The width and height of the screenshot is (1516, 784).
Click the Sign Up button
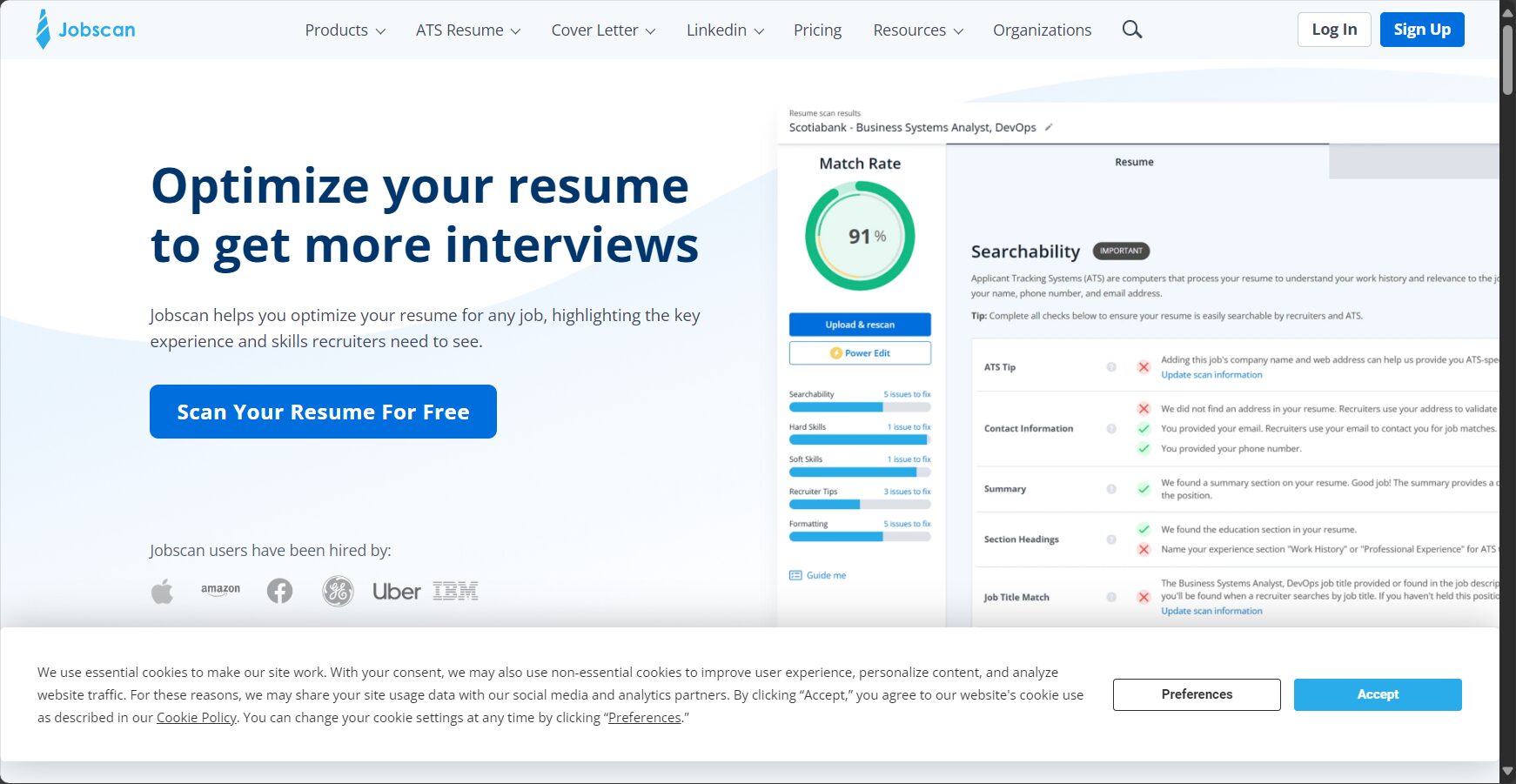(x=1422, y=30)
